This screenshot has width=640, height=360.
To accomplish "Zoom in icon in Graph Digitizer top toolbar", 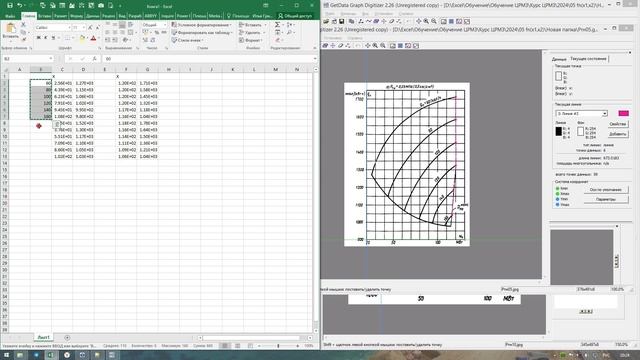I will pos(426,21).
